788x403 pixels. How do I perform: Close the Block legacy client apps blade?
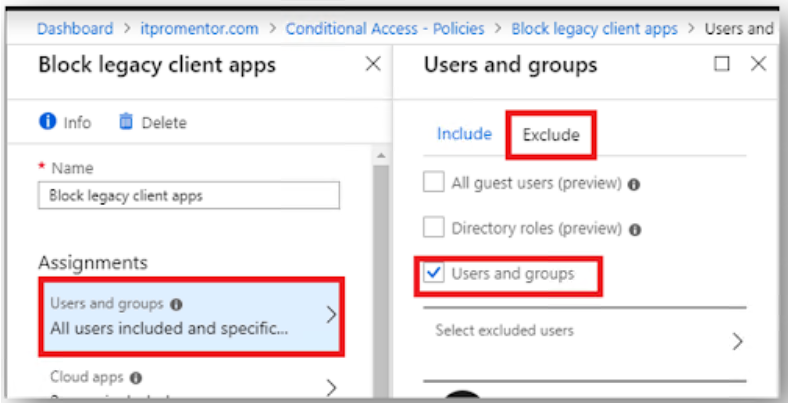[372, 65]
